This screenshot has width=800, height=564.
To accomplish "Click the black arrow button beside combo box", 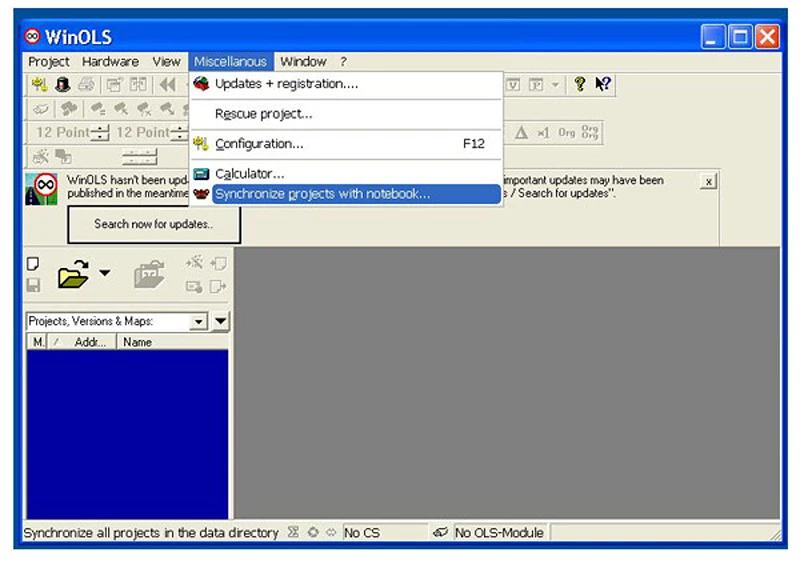I will [x=220, y=322].
